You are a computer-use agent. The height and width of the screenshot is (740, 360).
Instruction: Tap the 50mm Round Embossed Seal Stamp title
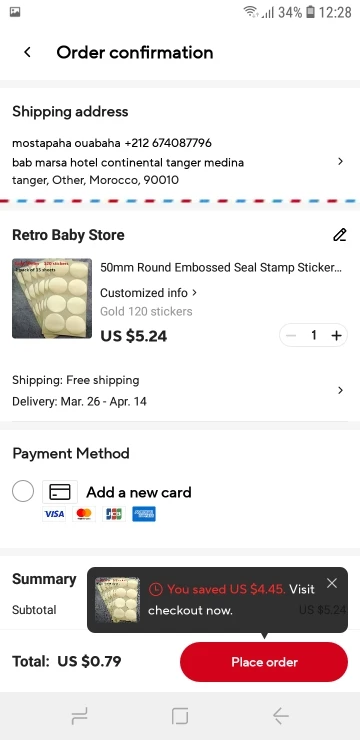221,268
